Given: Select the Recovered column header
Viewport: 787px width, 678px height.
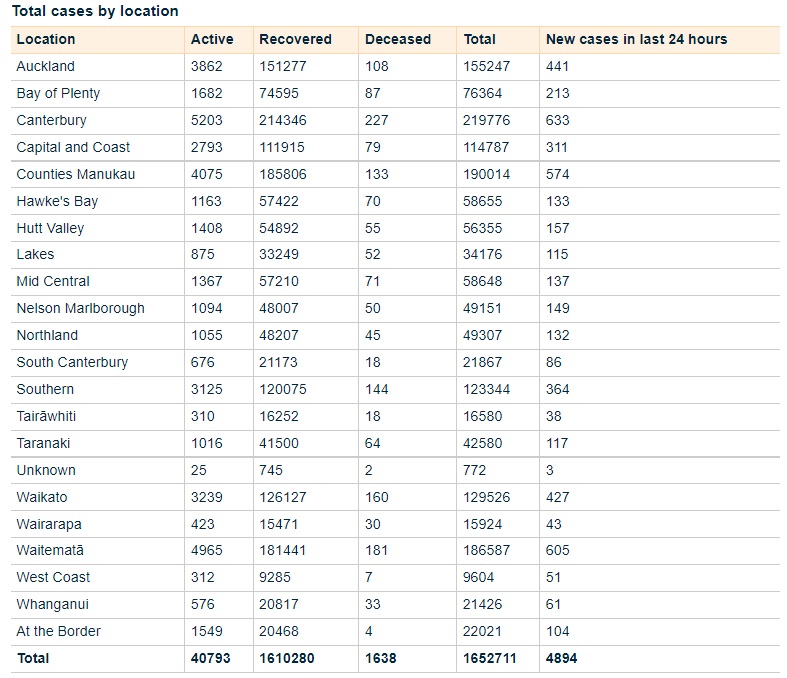Looking at the screenshot, I should (295, 39).
